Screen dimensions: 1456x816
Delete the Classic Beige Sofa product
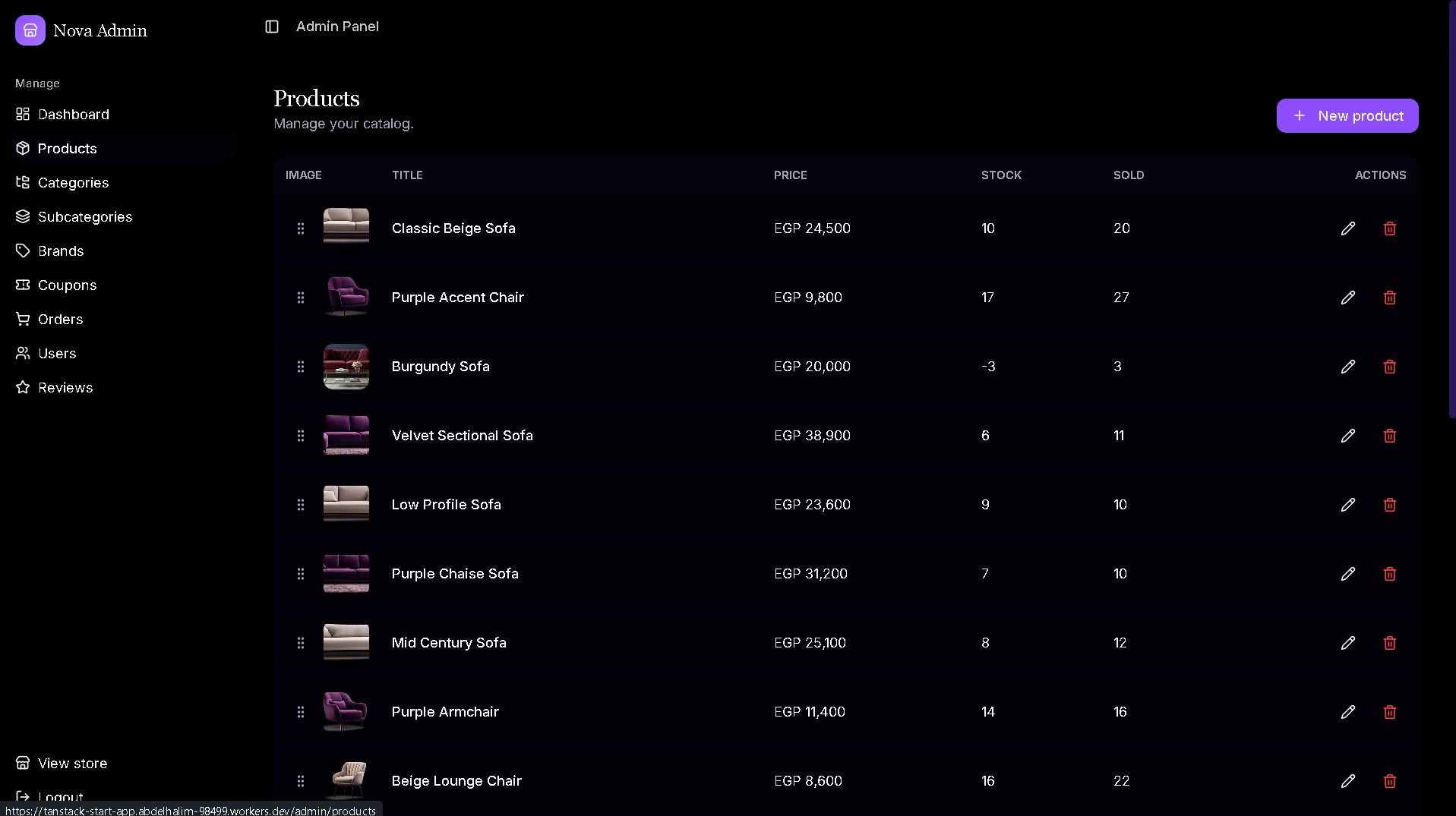tap(1390, 228)
